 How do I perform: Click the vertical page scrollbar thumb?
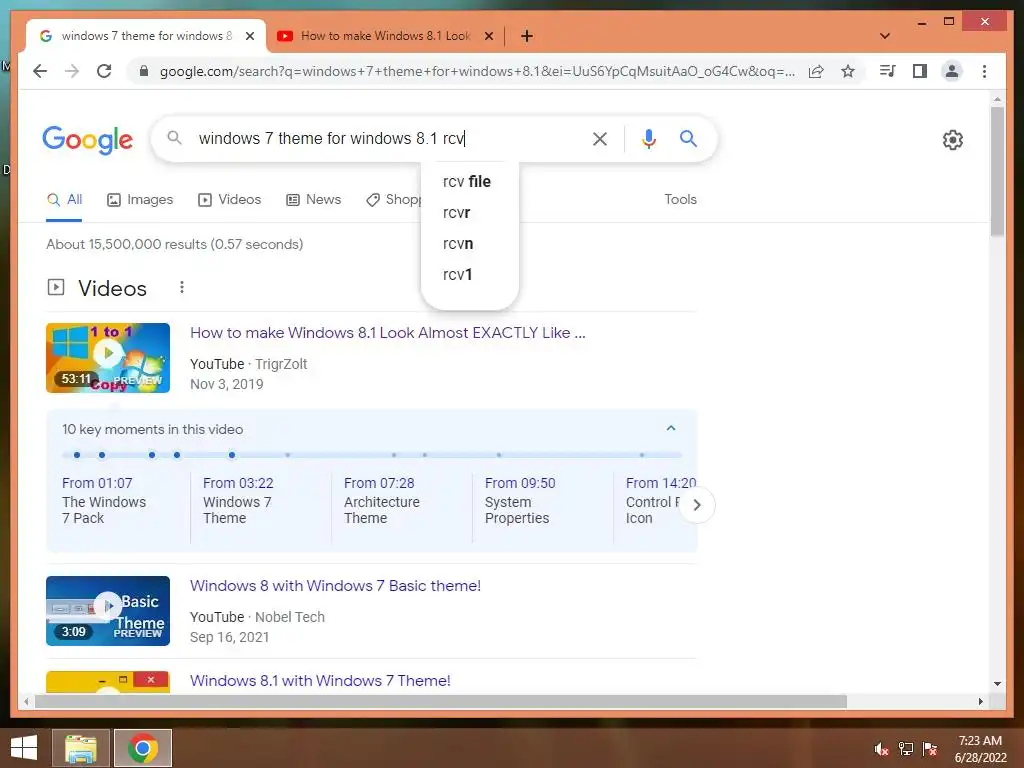click(x=997, y=171)
